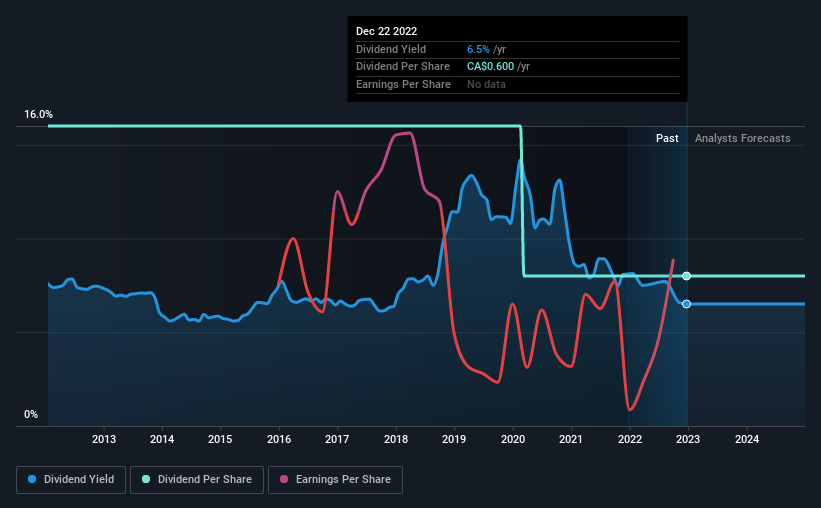The width and height of the screenshot is (821, 508).
Task: Click the 6.5% dividend yield value
Action: pos(478,49)
